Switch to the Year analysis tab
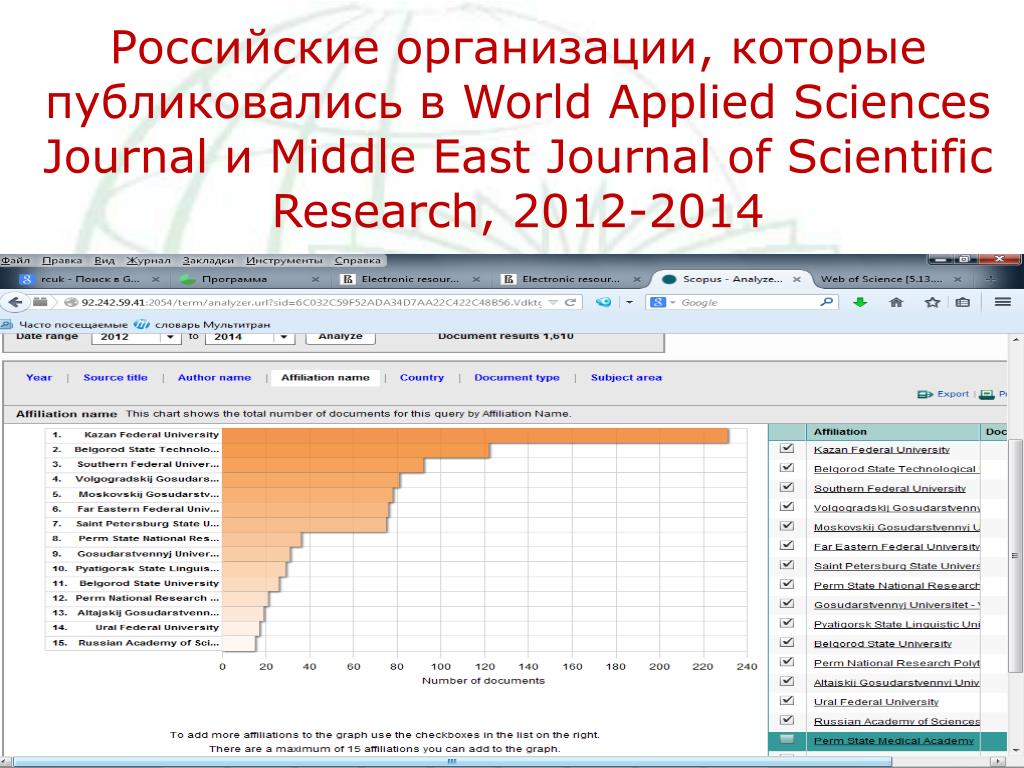 [39, 377]
